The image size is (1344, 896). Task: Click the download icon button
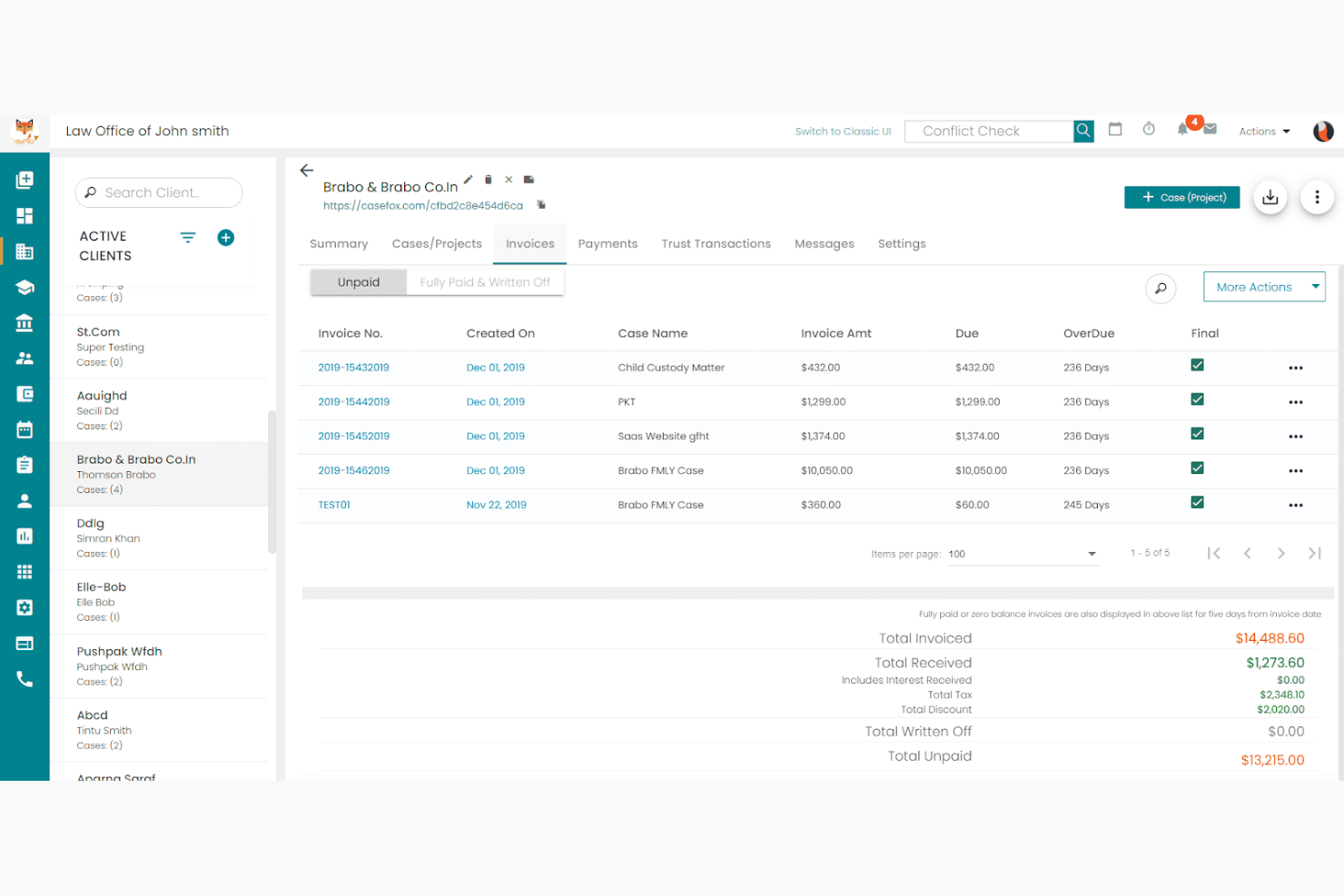[1270, 197]
